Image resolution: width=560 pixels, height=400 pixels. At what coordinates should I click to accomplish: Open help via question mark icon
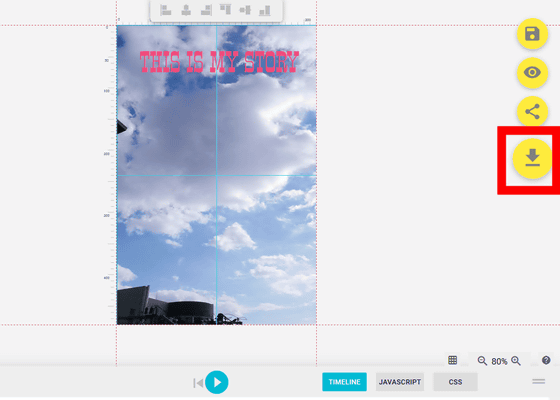pos(546,360)
